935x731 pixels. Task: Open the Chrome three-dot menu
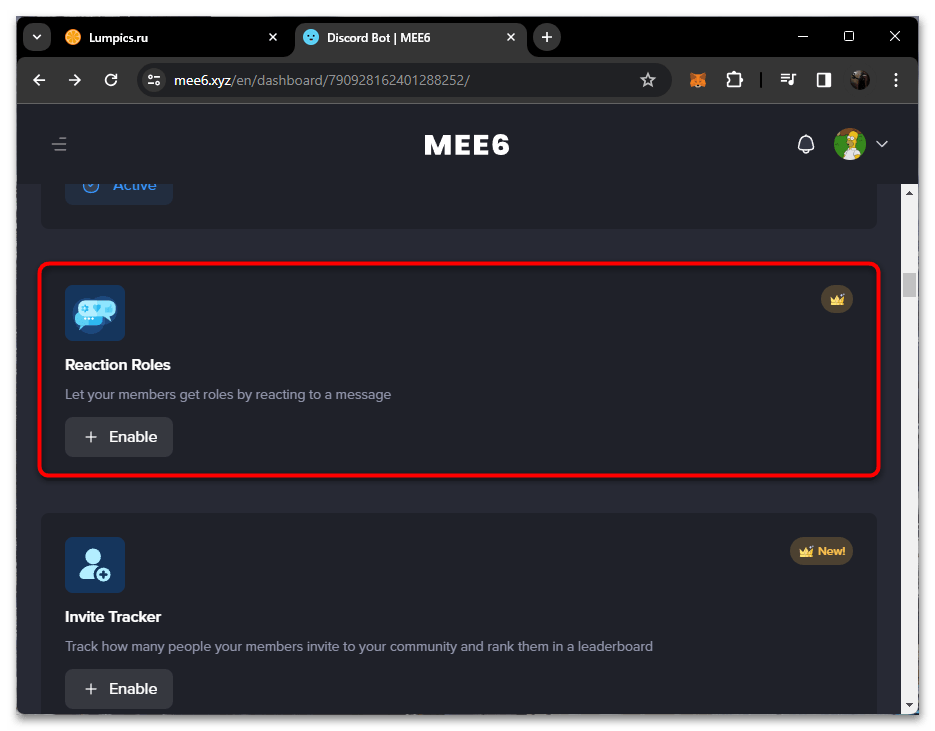(895, 80)
